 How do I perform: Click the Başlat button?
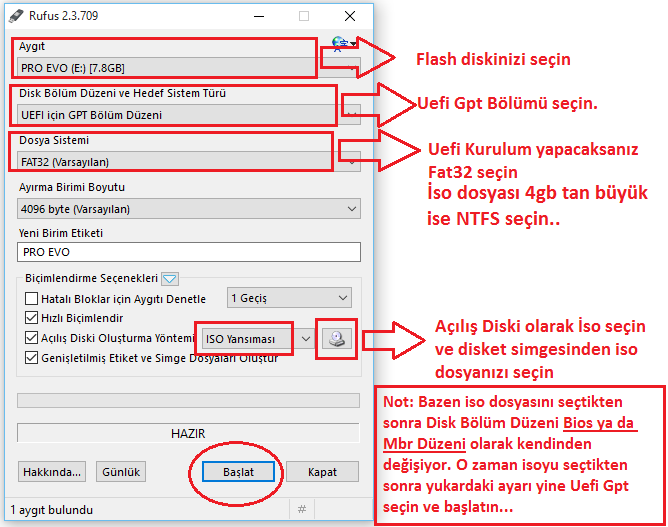point(238,472)
